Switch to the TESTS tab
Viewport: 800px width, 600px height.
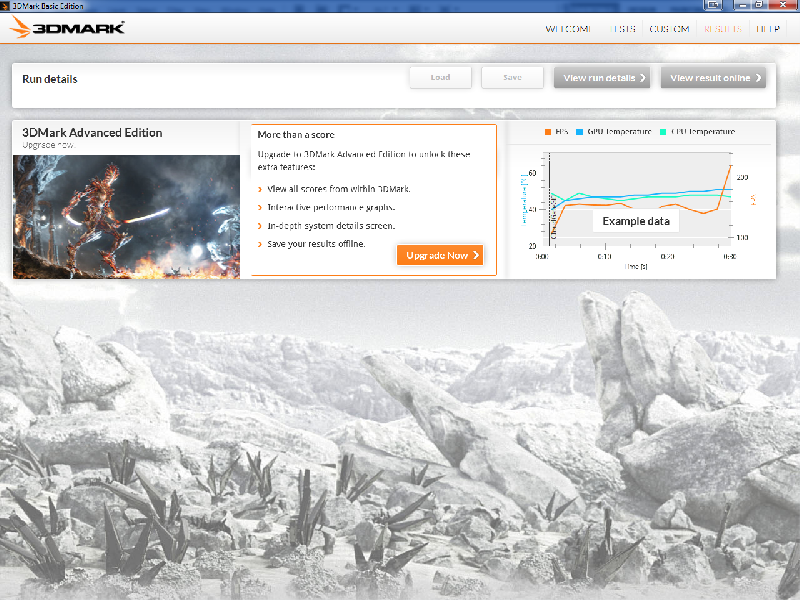[x=623, y=29]
